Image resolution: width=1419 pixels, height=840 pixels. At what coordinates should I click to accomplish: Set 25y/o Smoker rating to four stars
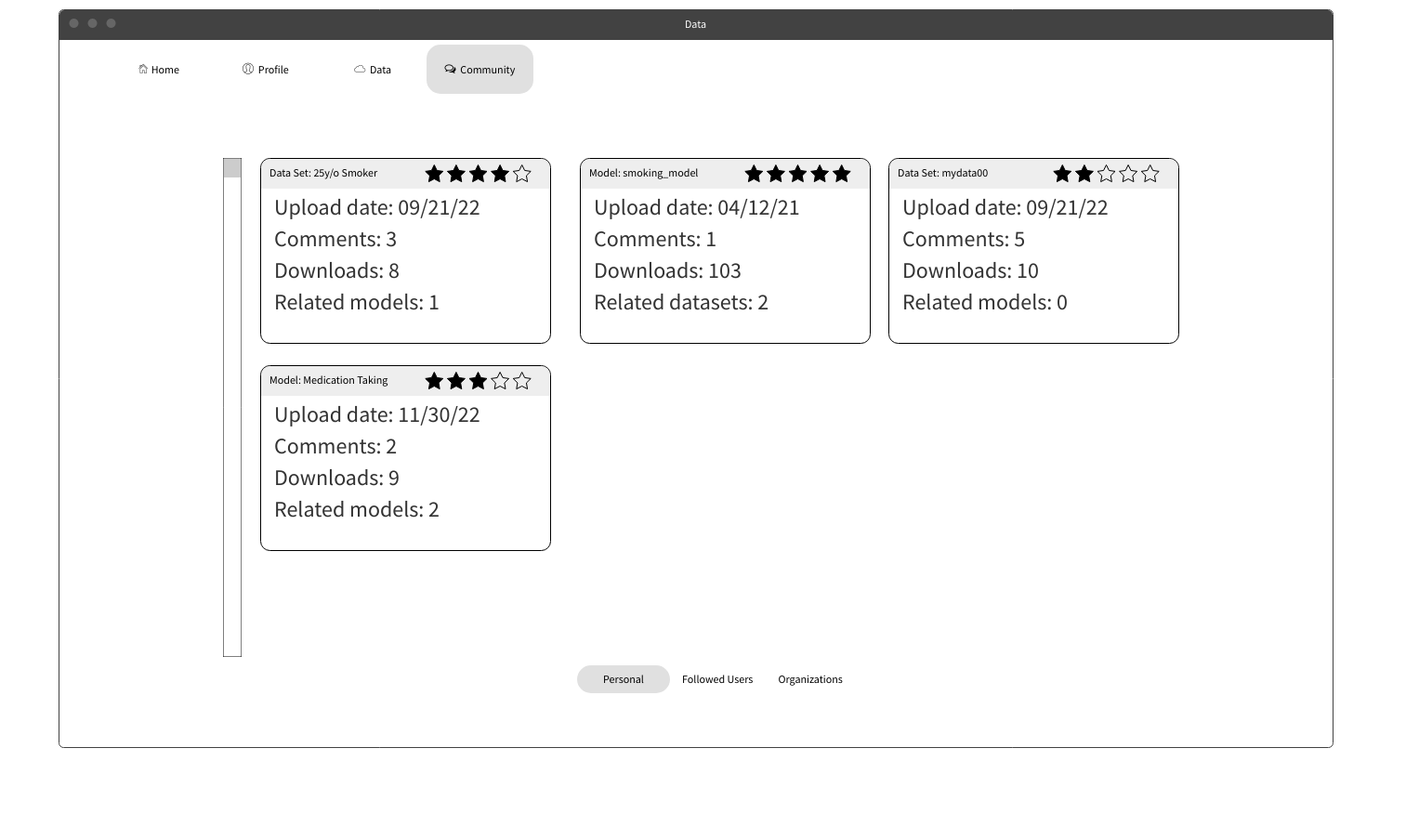tap(500, 174)
